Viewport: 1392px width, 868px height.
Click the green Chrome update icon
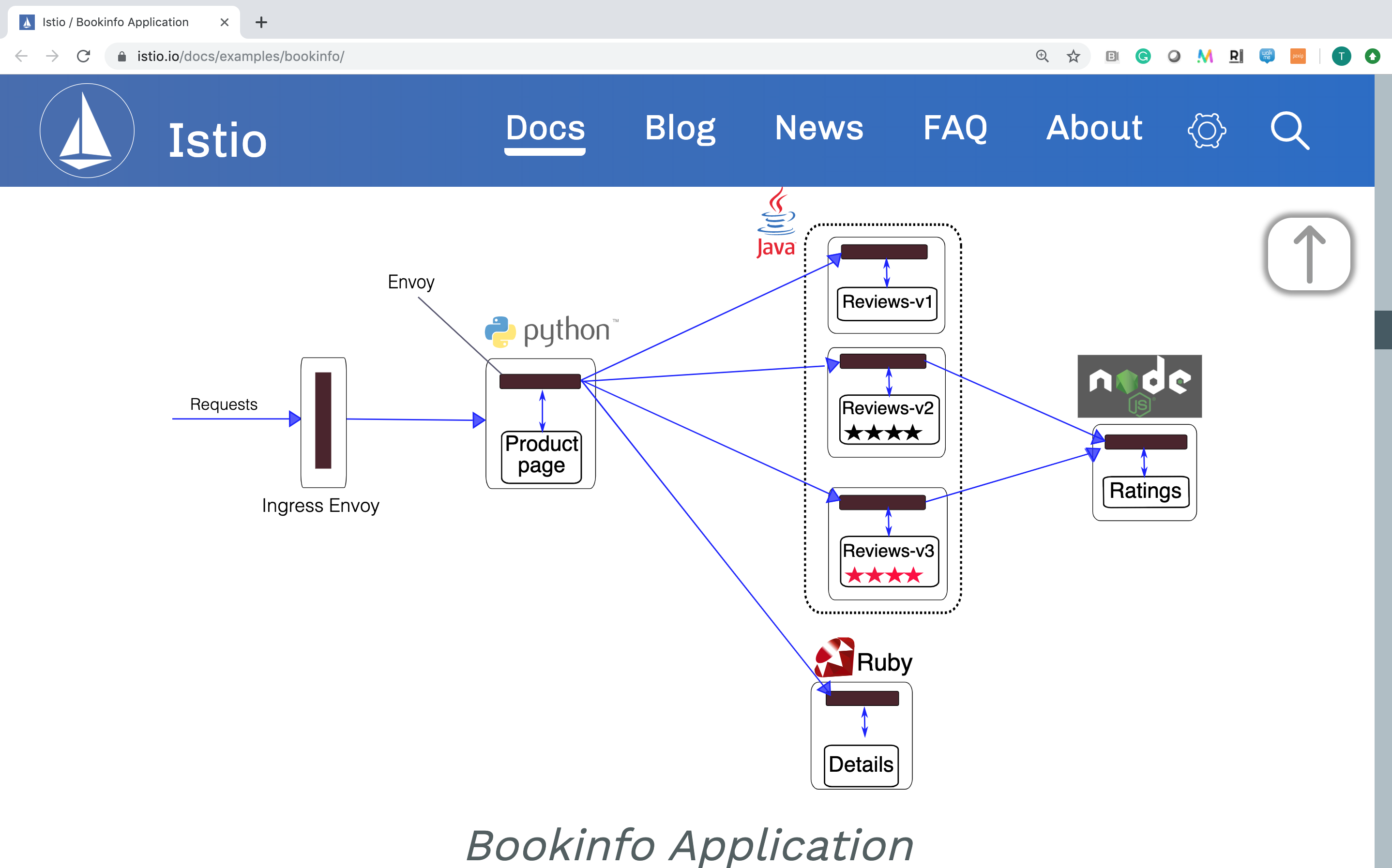point(1372,56)
